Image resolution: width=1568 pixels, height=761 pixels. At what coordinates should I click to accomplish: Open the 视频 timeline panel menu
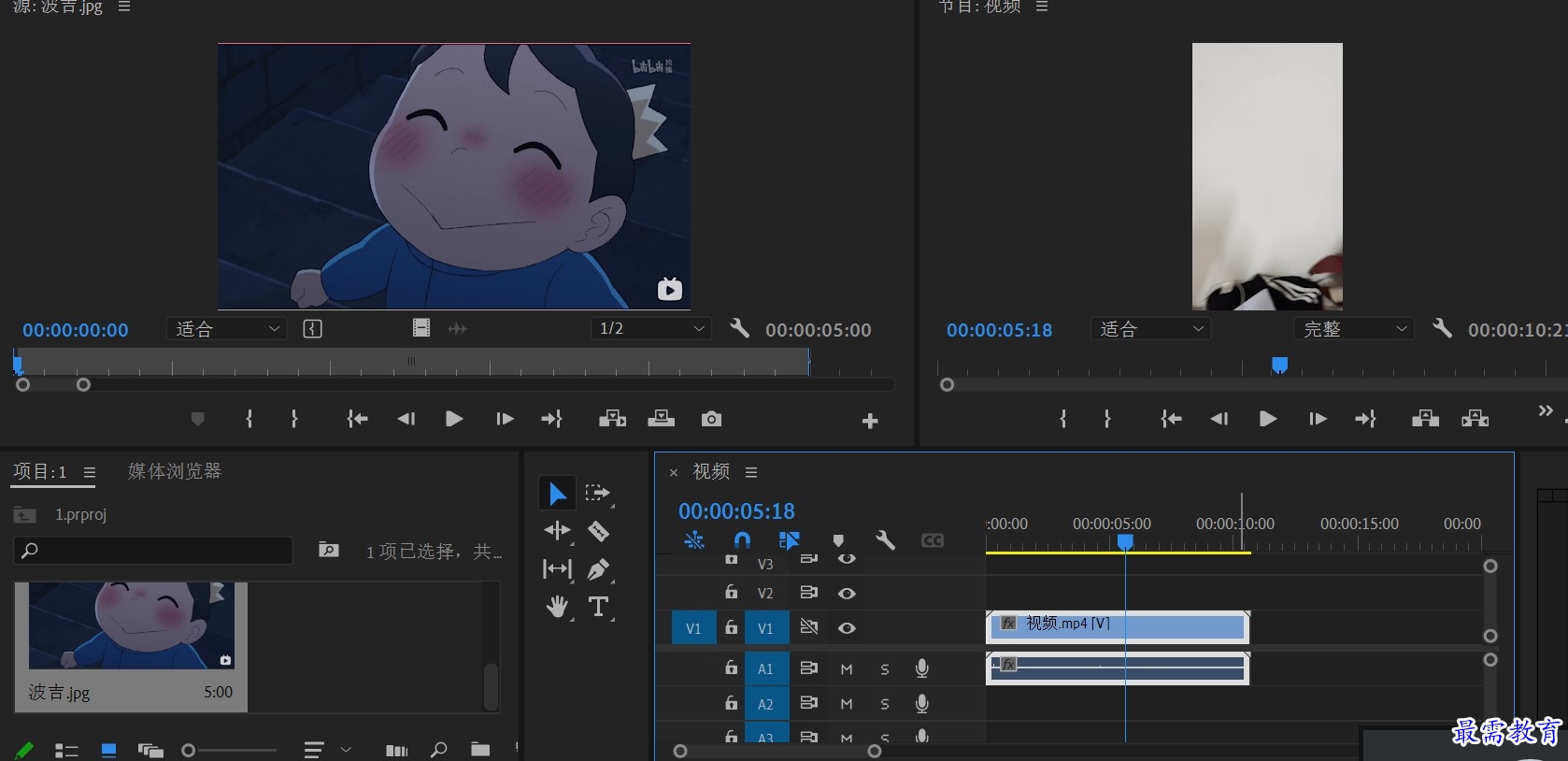[x=751, y=473]
